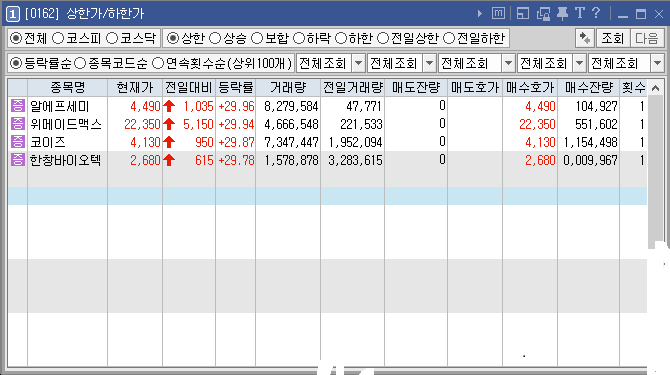Click stock name 코이즈
This screenshot has height=375, width=670.
pos(47,142)
